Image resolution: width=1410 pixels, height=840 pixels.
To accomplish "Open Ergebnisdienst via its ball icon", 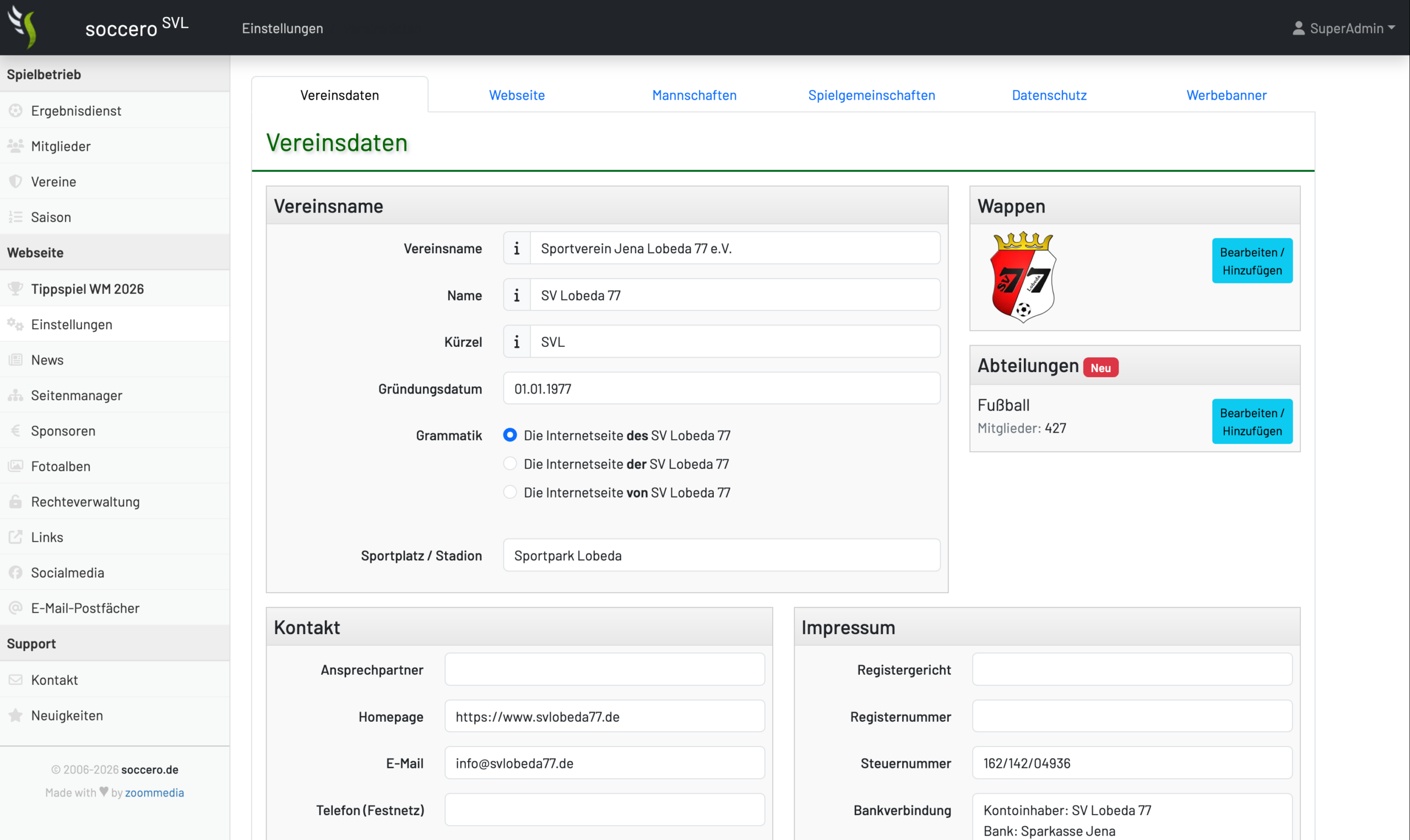I will 15,111.
